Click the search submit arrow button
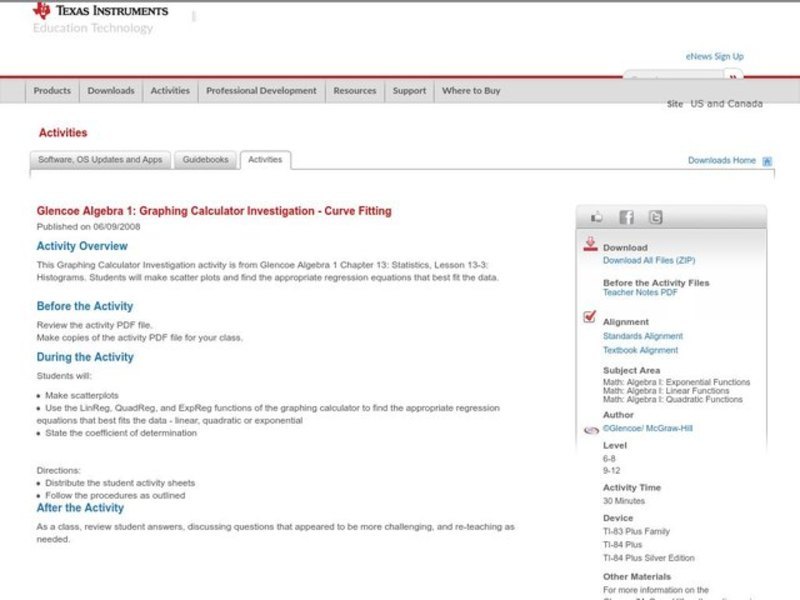The image size is (800, 600). click(735, 77)
